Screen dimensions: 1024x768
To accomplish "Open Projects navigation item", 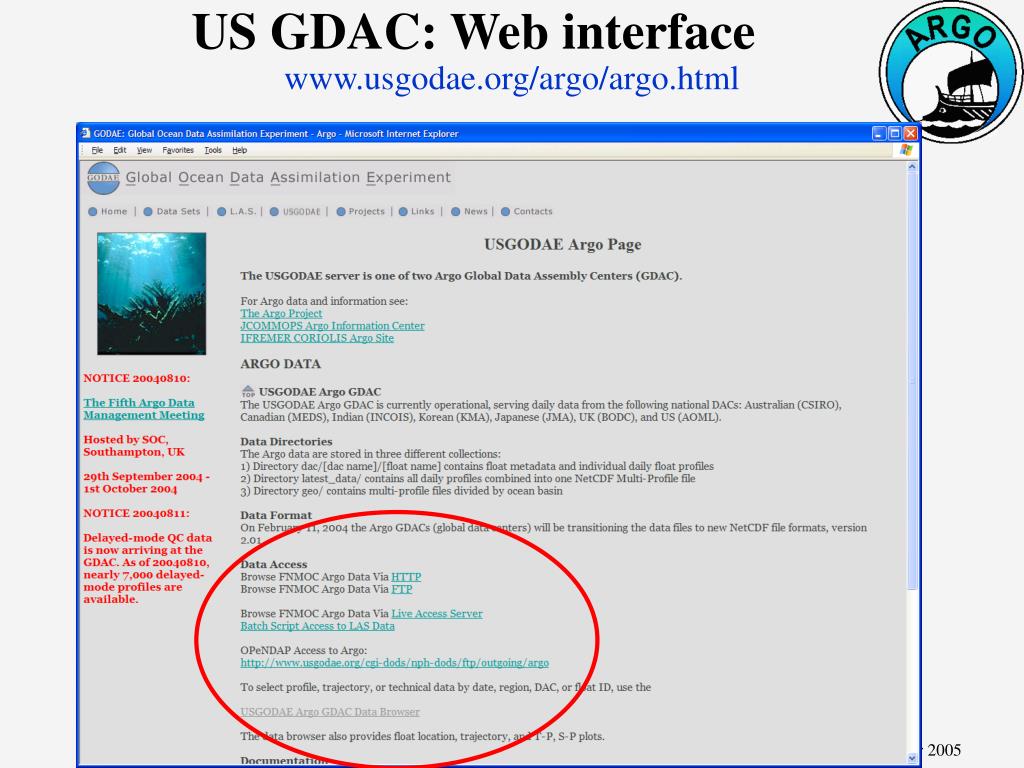I will (x=366, y=212).
